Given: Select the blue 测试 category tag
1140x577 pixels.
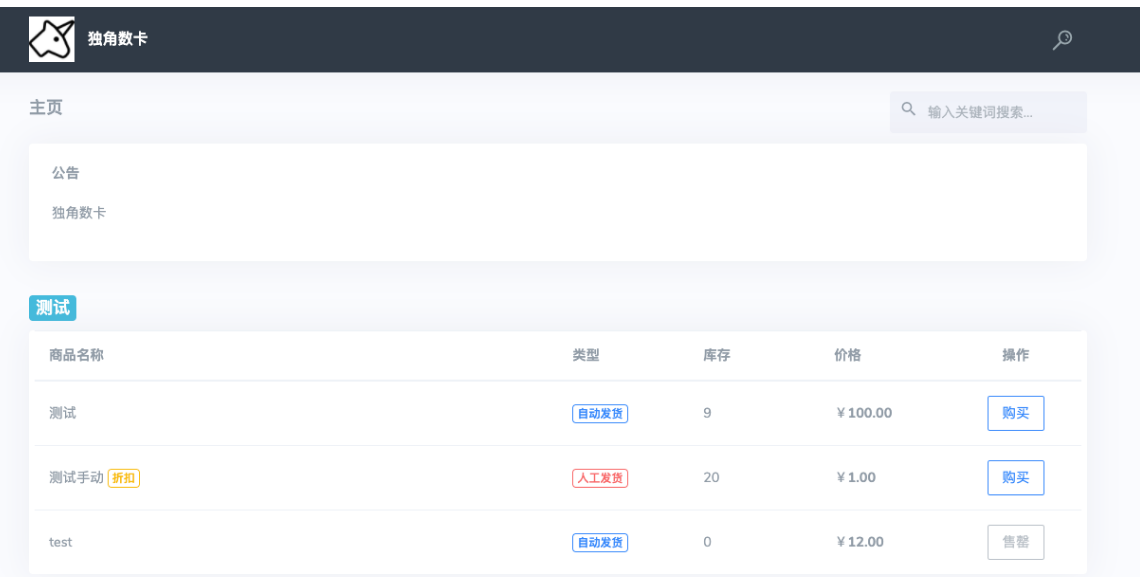Looking at the screenshot, I should click(53, 308).
